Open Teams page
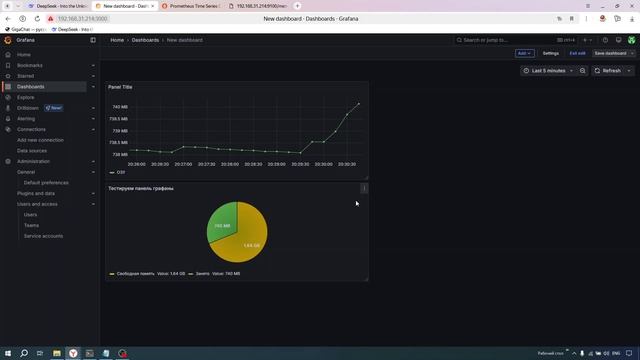 click(x=31, y=225)
